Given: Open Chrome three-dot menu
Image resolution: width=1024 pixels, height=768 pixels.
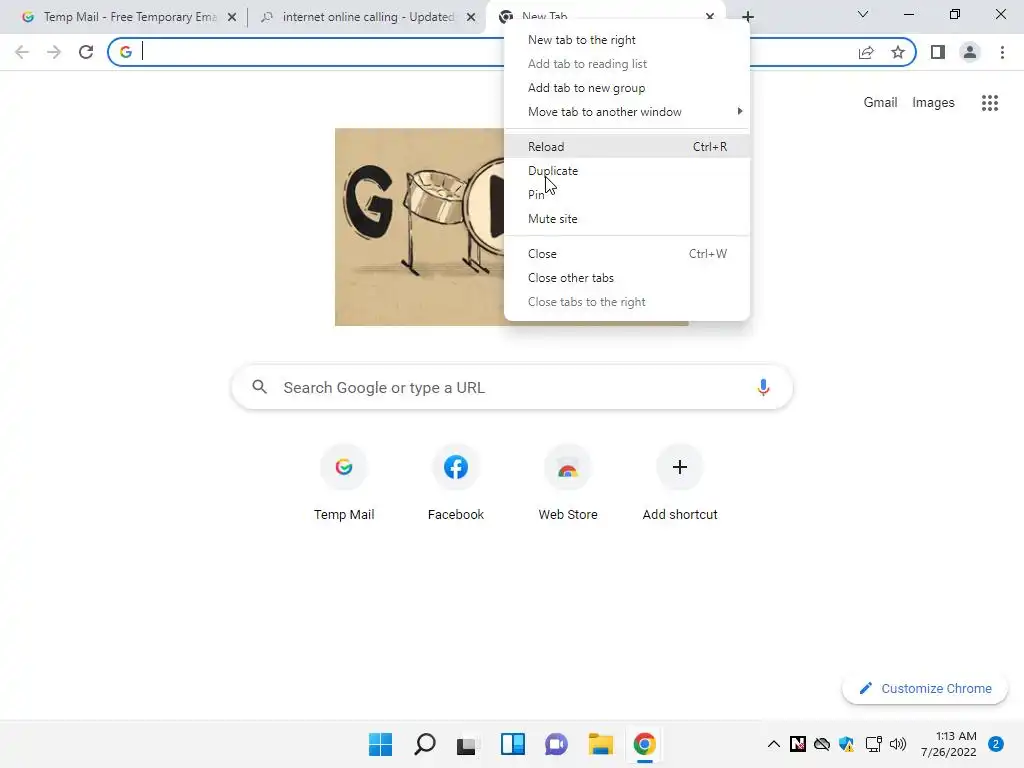Looking at the screenshot, I should [x=1002, y=52].
